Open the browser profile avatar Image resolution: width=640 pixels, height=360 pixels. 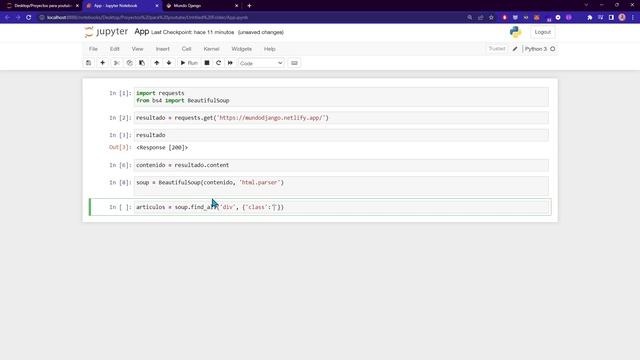click(622, 17)
